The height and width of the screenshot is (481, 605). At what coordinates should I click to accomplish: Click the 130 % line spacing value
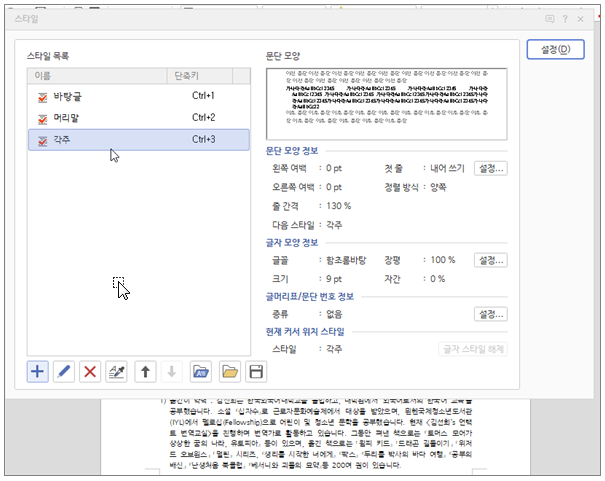338,206
